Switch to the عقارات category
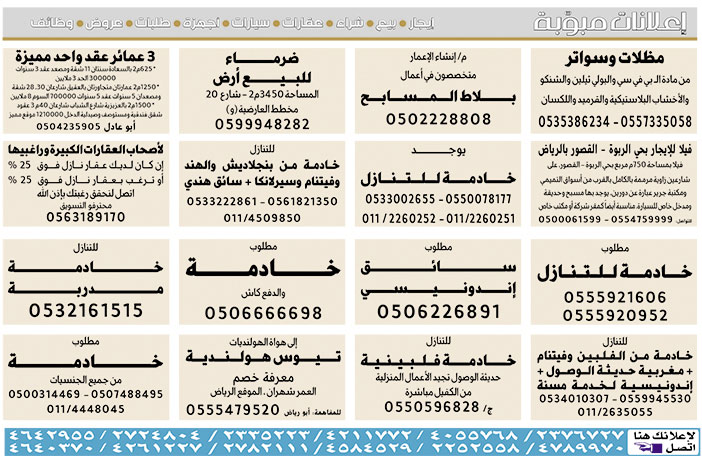This screenshot has width=702, height=456. (302, 23)
